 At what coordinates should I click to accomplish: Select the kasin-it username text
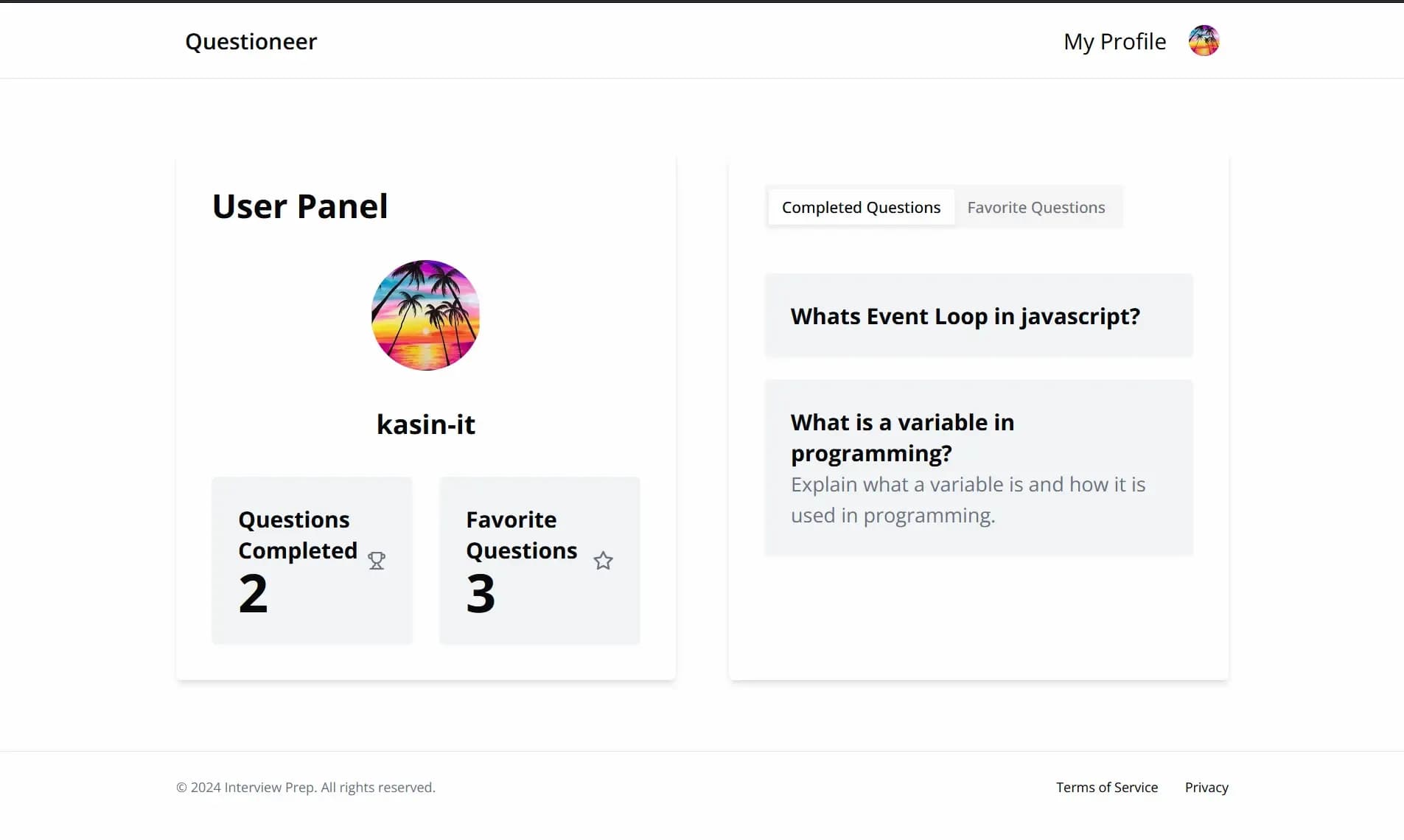pyautogui.click(x=425, y=424)
